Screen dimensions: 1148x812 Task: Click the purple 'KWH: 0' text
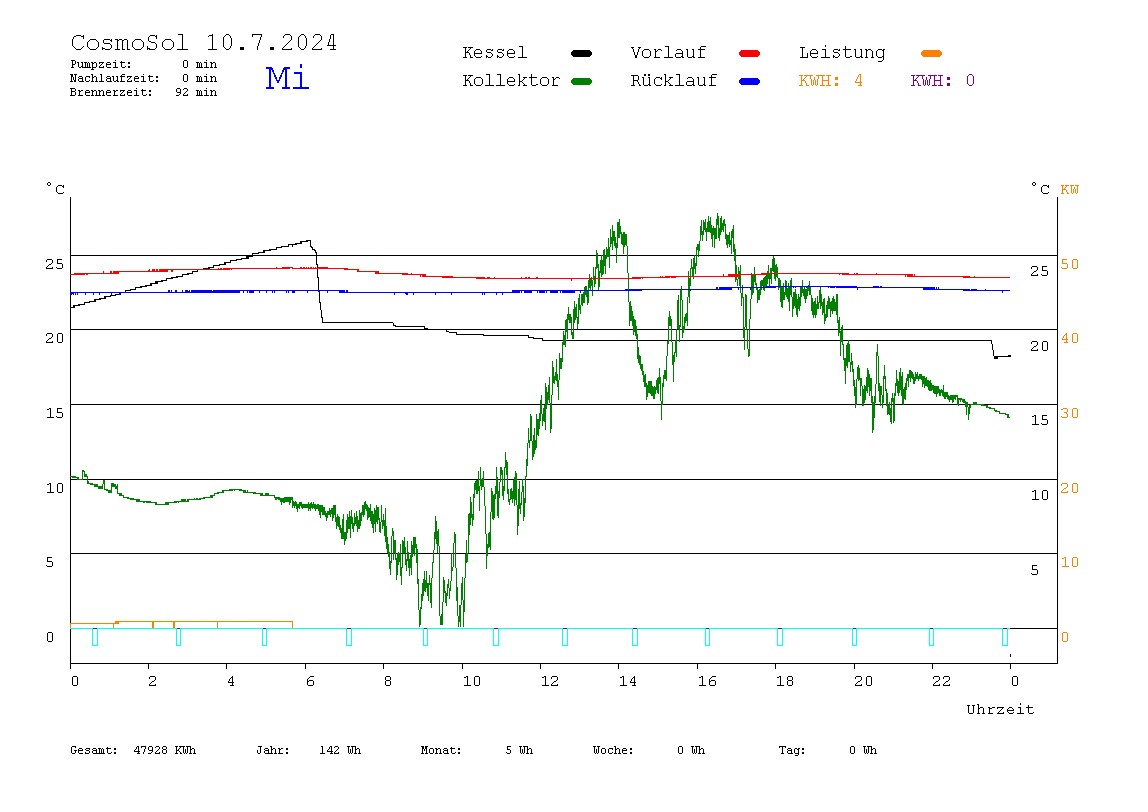pos(942,81)
